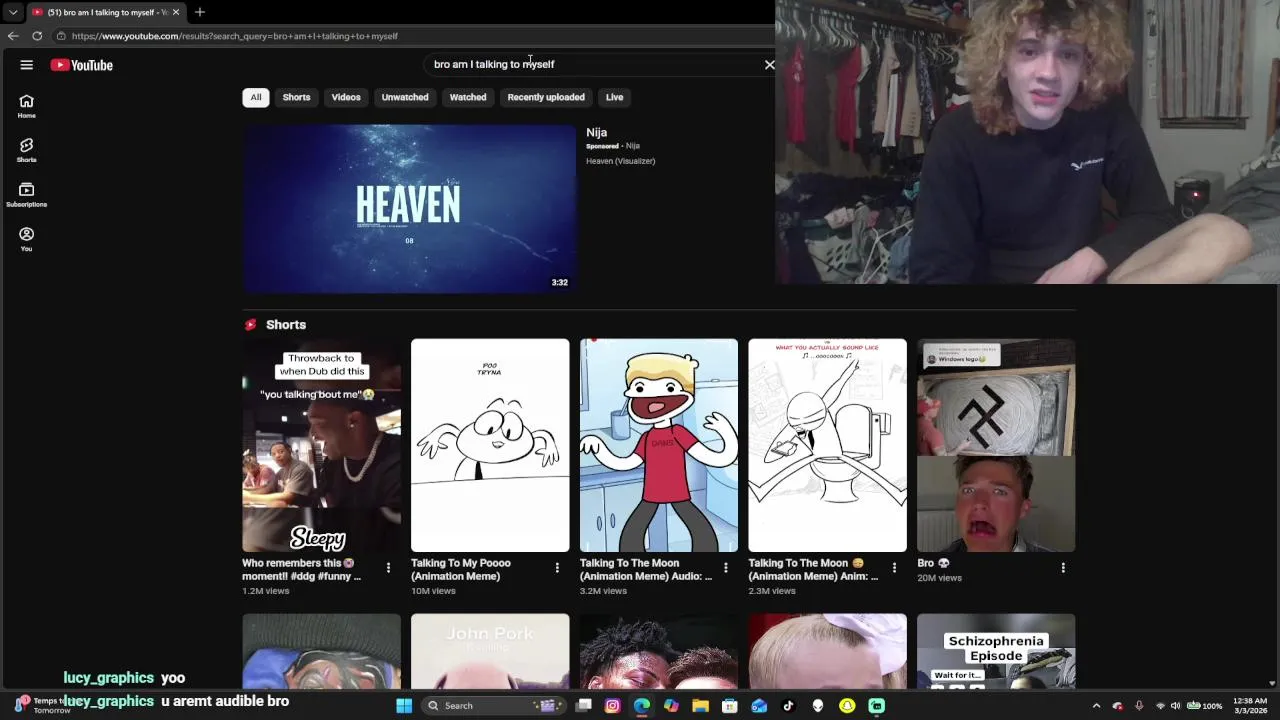Open the YouTube hamburger guide menu
Image resolution: width=1280 pixels, height=720 pixels.
[27, 65]
